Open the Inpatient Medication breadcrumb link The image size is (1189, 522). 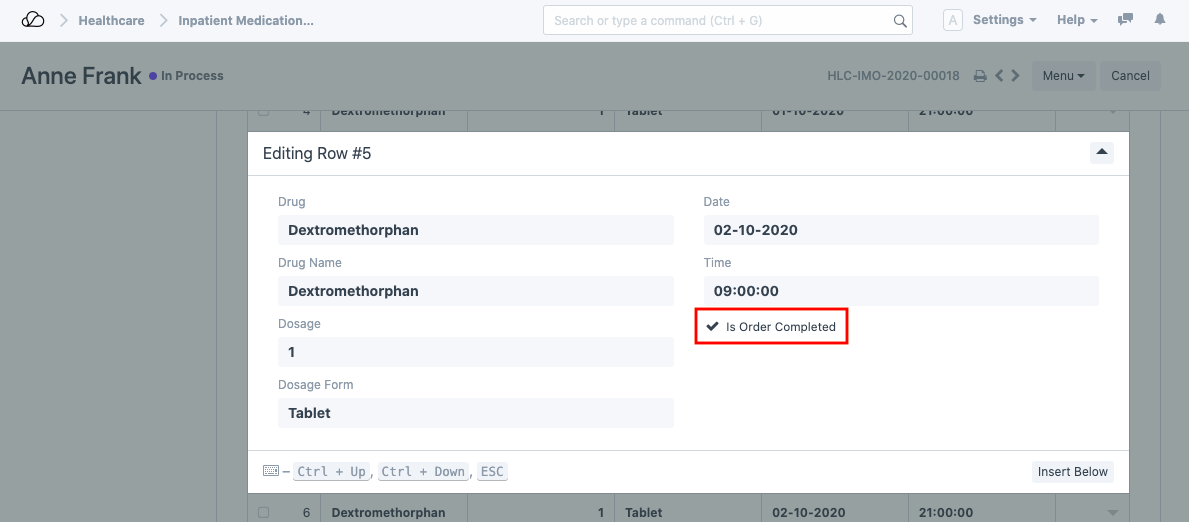coord(246,20)
